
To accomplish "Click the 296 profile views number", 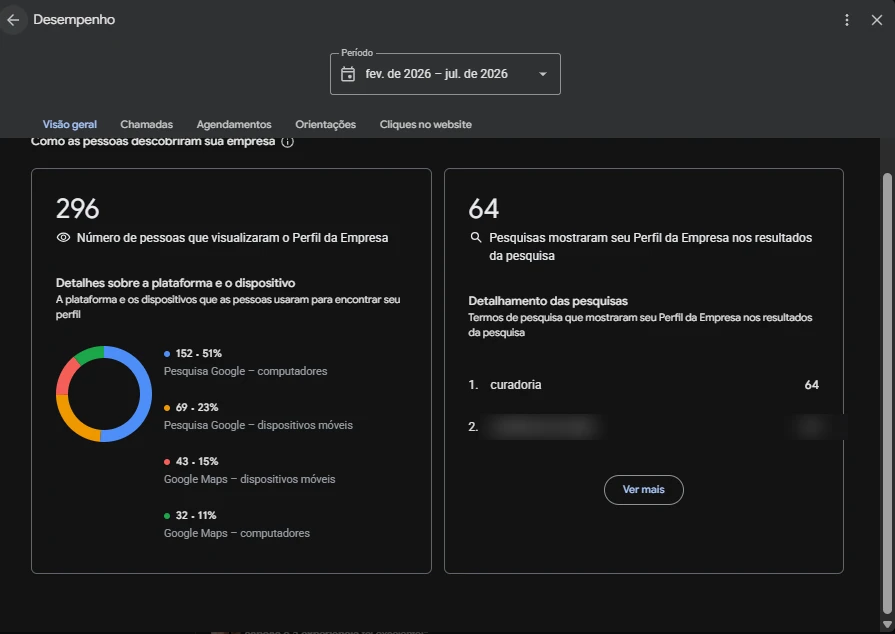I will [78, 209].
